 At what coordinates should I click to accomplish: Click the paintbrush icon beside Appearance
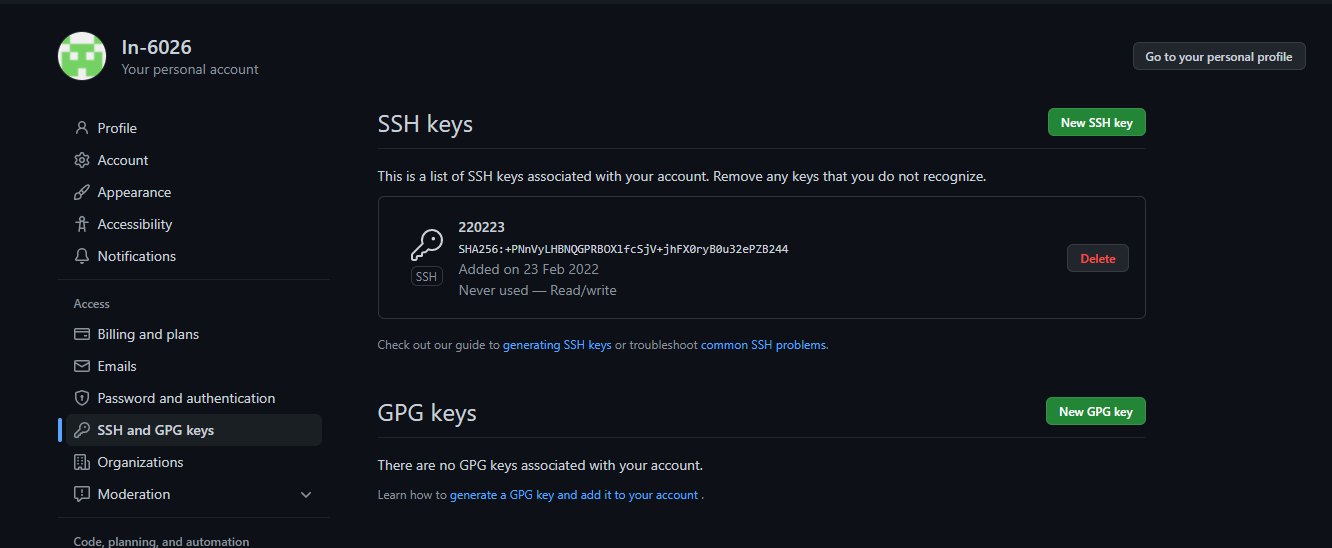tap(82, 192)
